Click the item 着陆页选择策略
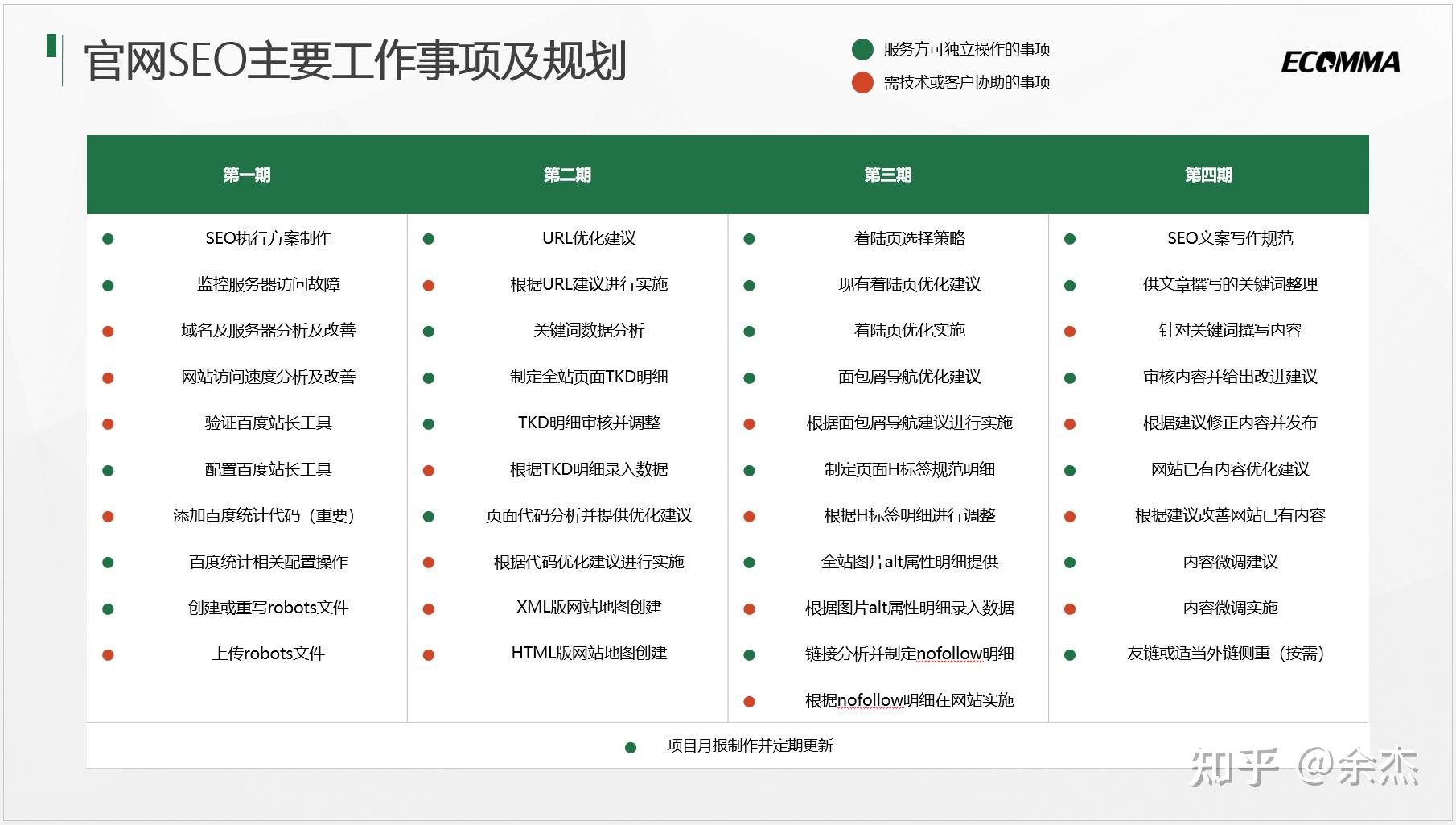 [910, 238]
